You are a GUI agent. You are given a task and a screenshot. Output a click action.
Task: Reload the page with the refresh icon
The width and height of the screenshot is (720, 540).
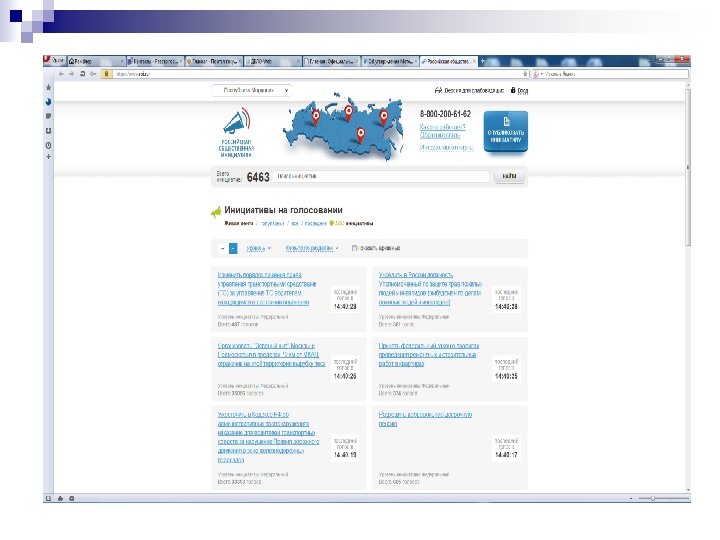(x=83, y=74)
